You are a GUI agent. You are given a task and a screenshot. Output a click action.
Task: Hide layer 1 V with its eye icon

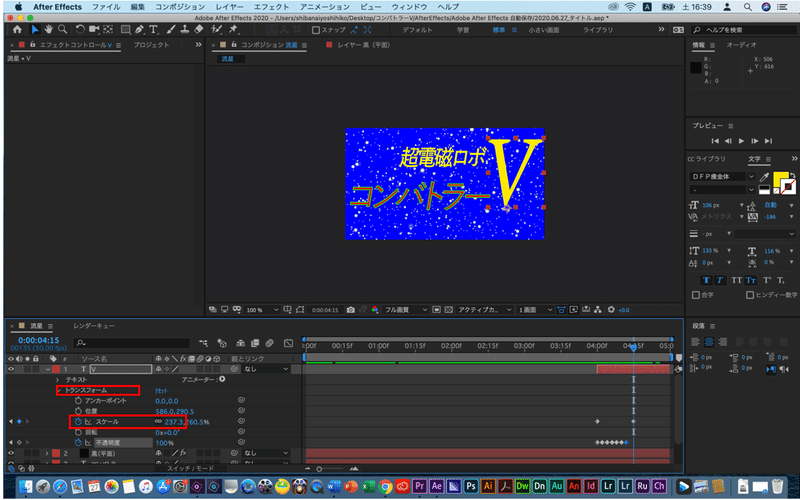coord(11,369)
